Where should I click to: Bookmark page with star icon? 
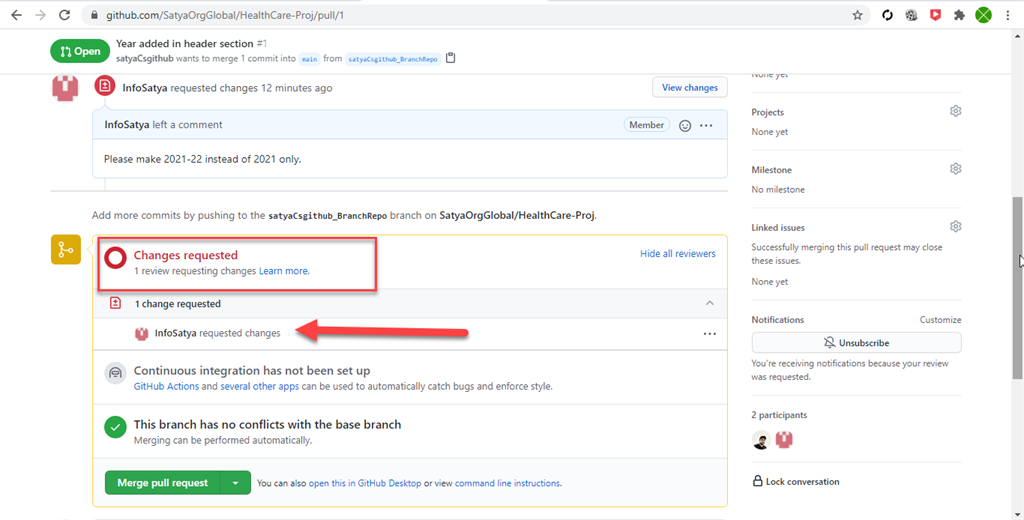[x=857, y=15]
